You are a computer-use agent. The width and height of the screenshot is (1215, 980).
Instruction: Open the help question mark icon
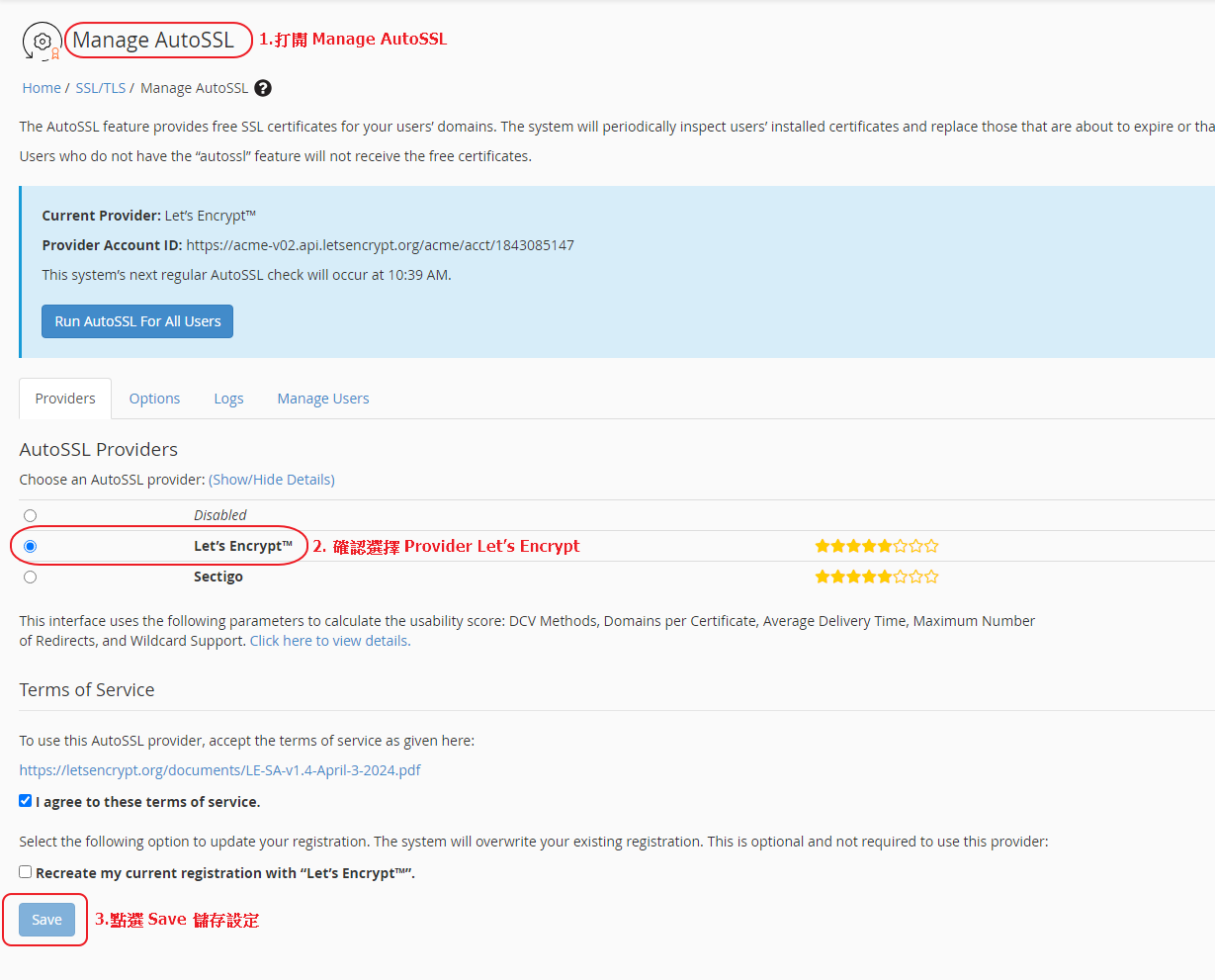point(263,88)
